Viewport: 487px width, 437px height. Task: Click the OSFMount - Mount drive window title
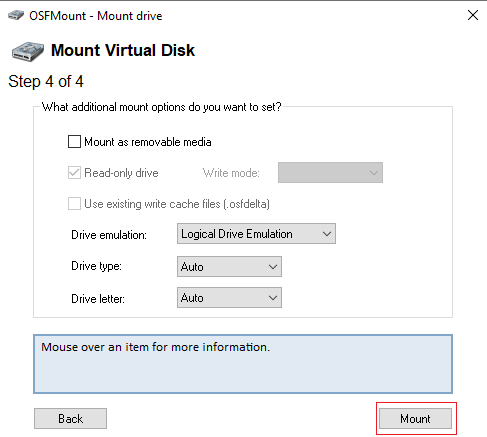pos(96,16)
